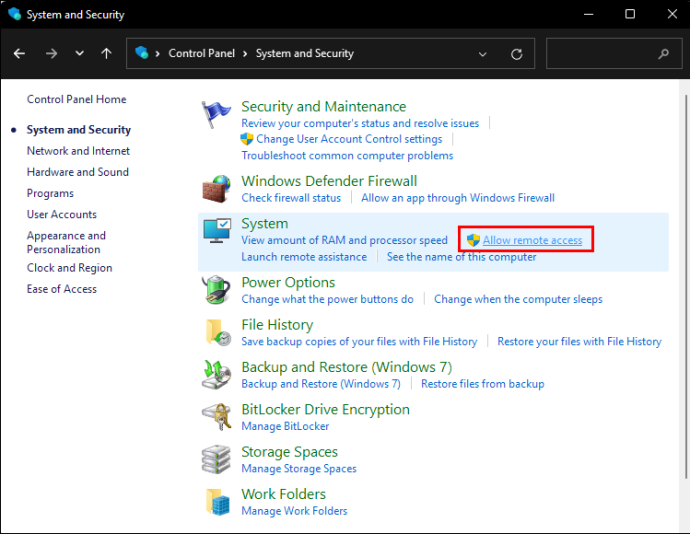Open the File History heading
The width and height of the screenshot is (690, 534).
pos(277,325)
